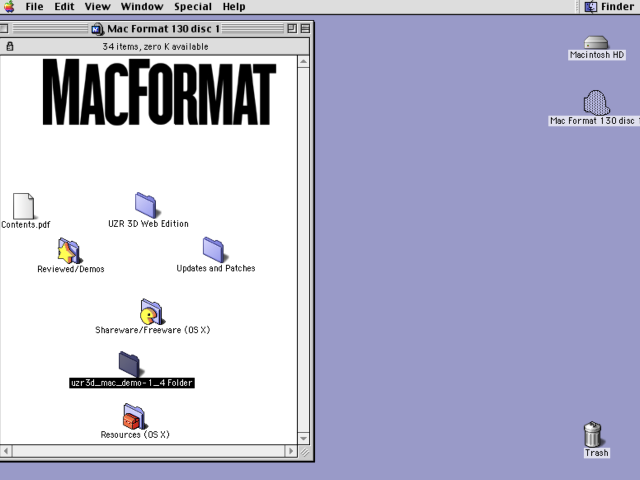The height and width of the screenshot is (480, 640).
Task: Click the 'Mac Format 130 disc 1' window title
Action: (163, 29)
